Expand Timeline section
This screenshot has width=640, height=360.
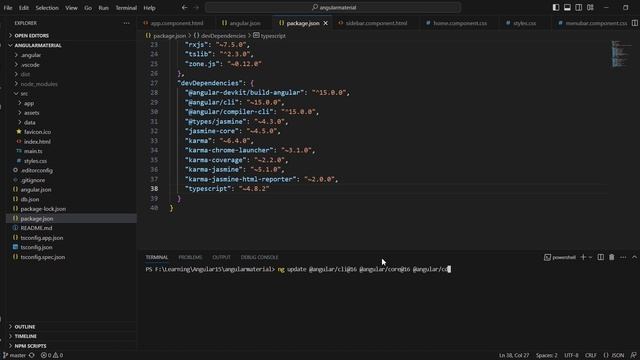coord(25,336)
